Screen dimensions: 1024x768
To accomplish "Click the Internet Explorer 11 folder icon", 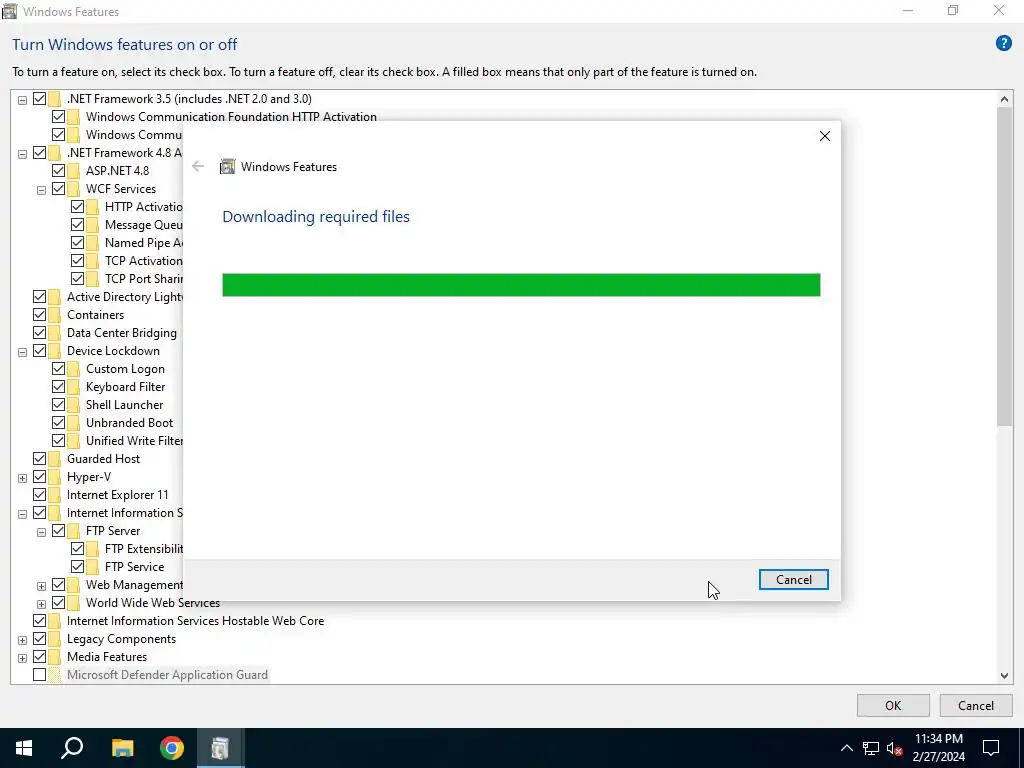I will tap(55, 495).
